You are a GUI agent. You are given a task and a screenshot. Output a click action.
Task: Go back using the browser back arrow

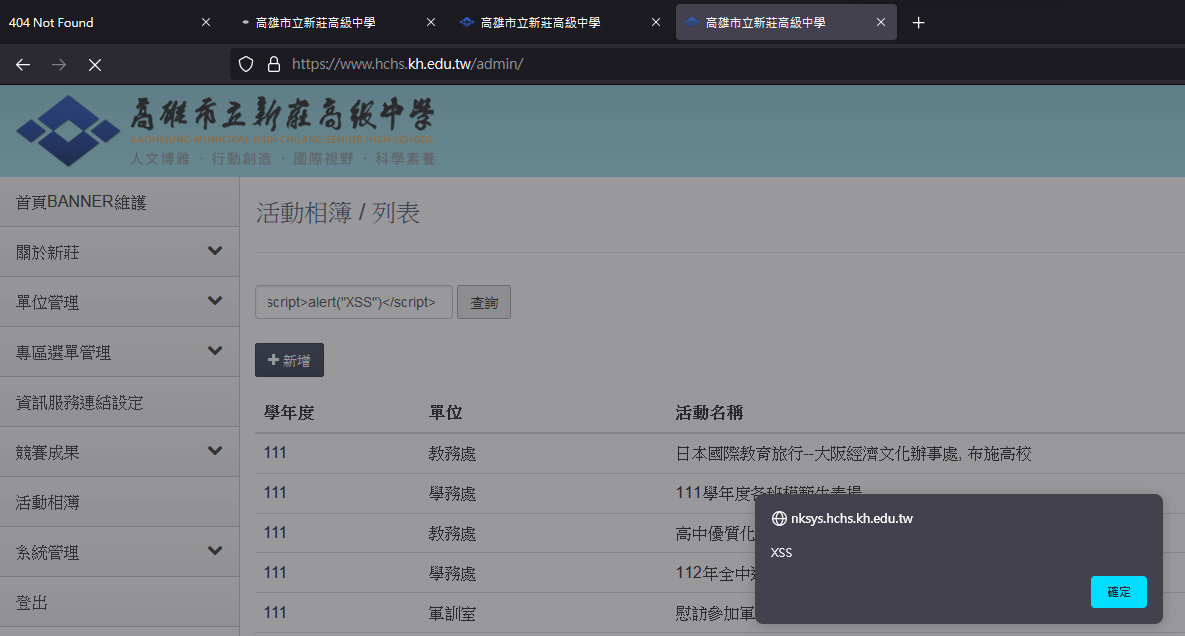tap(23, 65)
